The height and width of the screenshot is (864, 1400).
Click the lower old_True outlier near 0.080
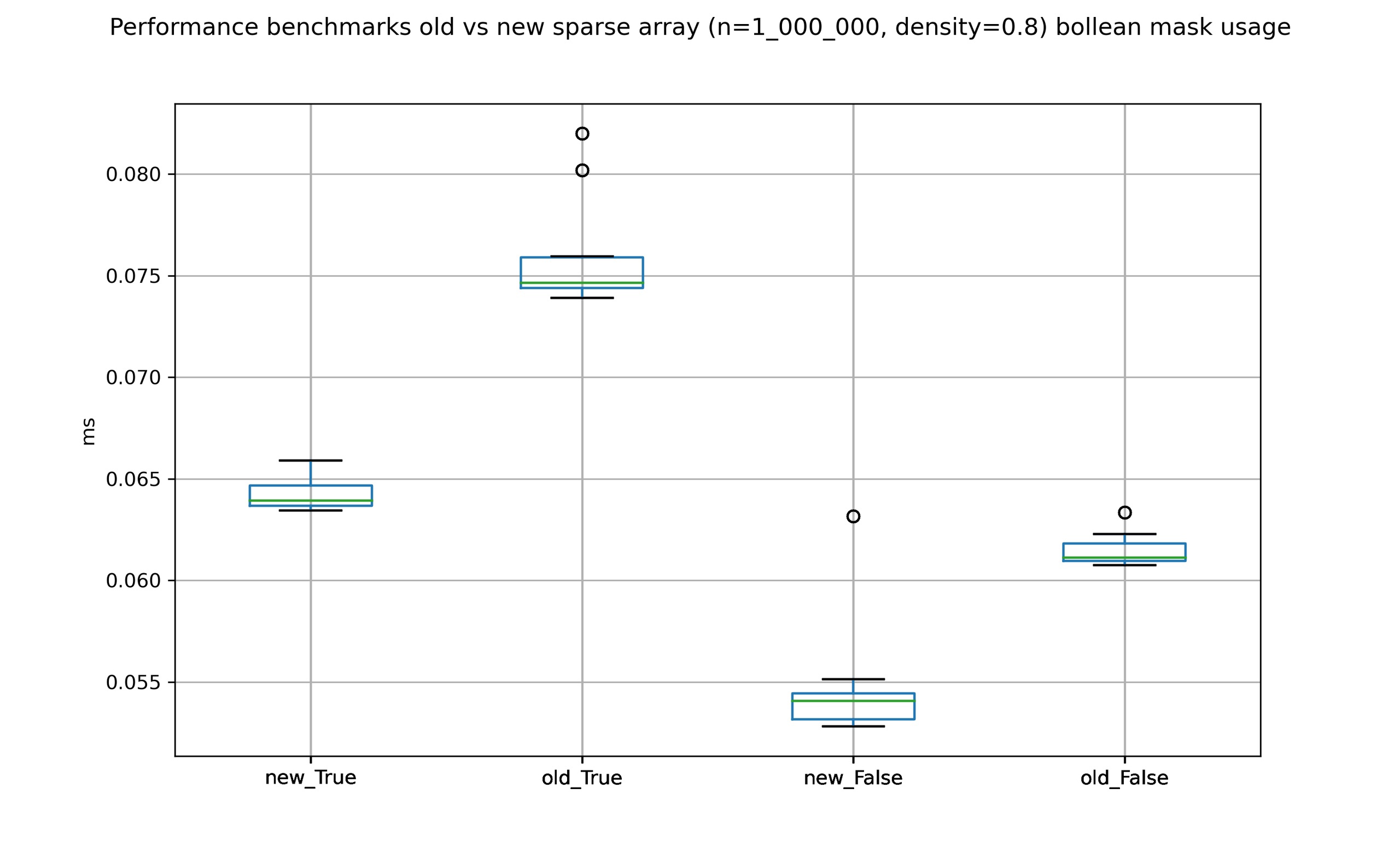(582, 170)
